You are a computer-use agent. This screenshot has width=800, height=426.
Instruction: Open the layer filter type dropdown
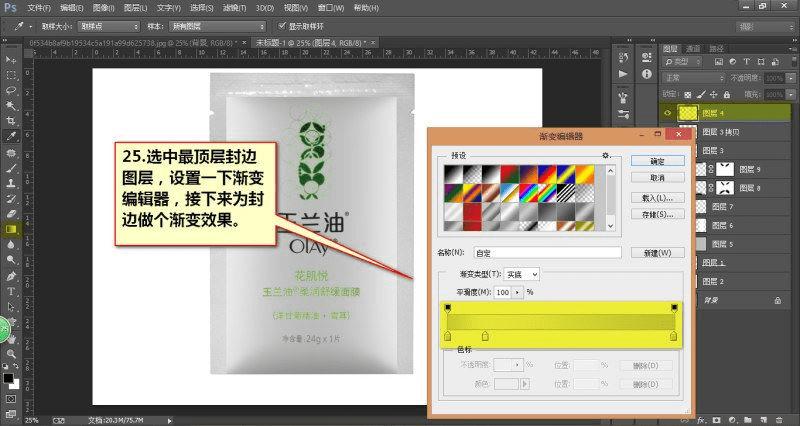(683, 62)
